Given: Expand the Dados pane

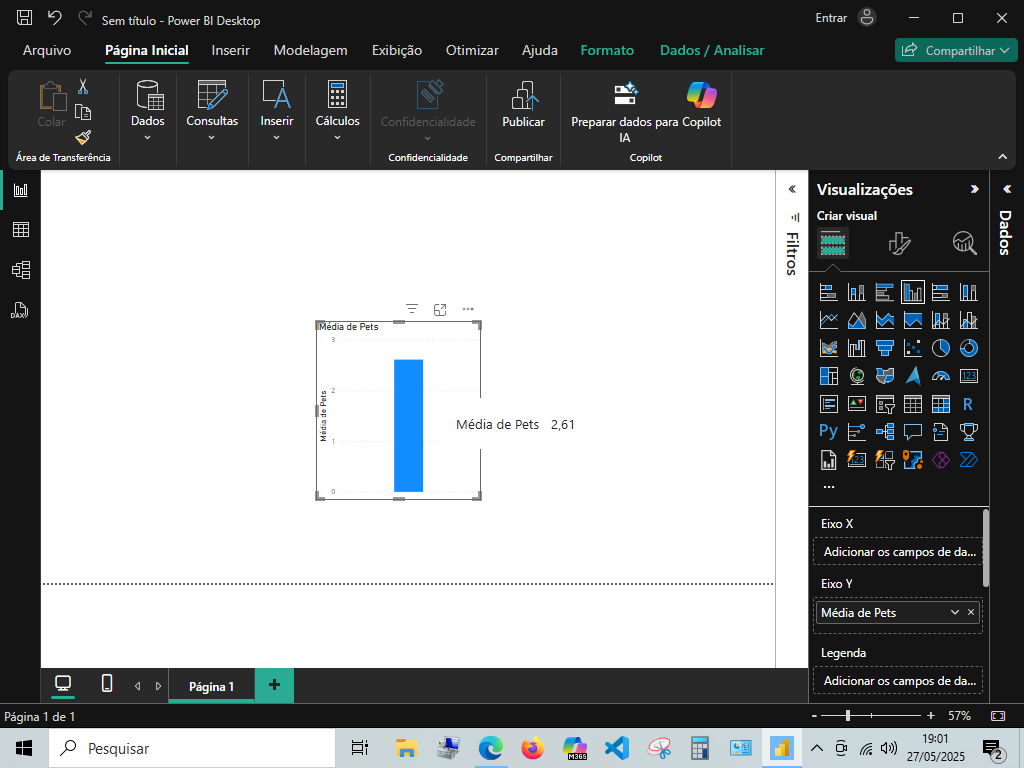Looking at the screenshot, I should (x=1006, y=189).
